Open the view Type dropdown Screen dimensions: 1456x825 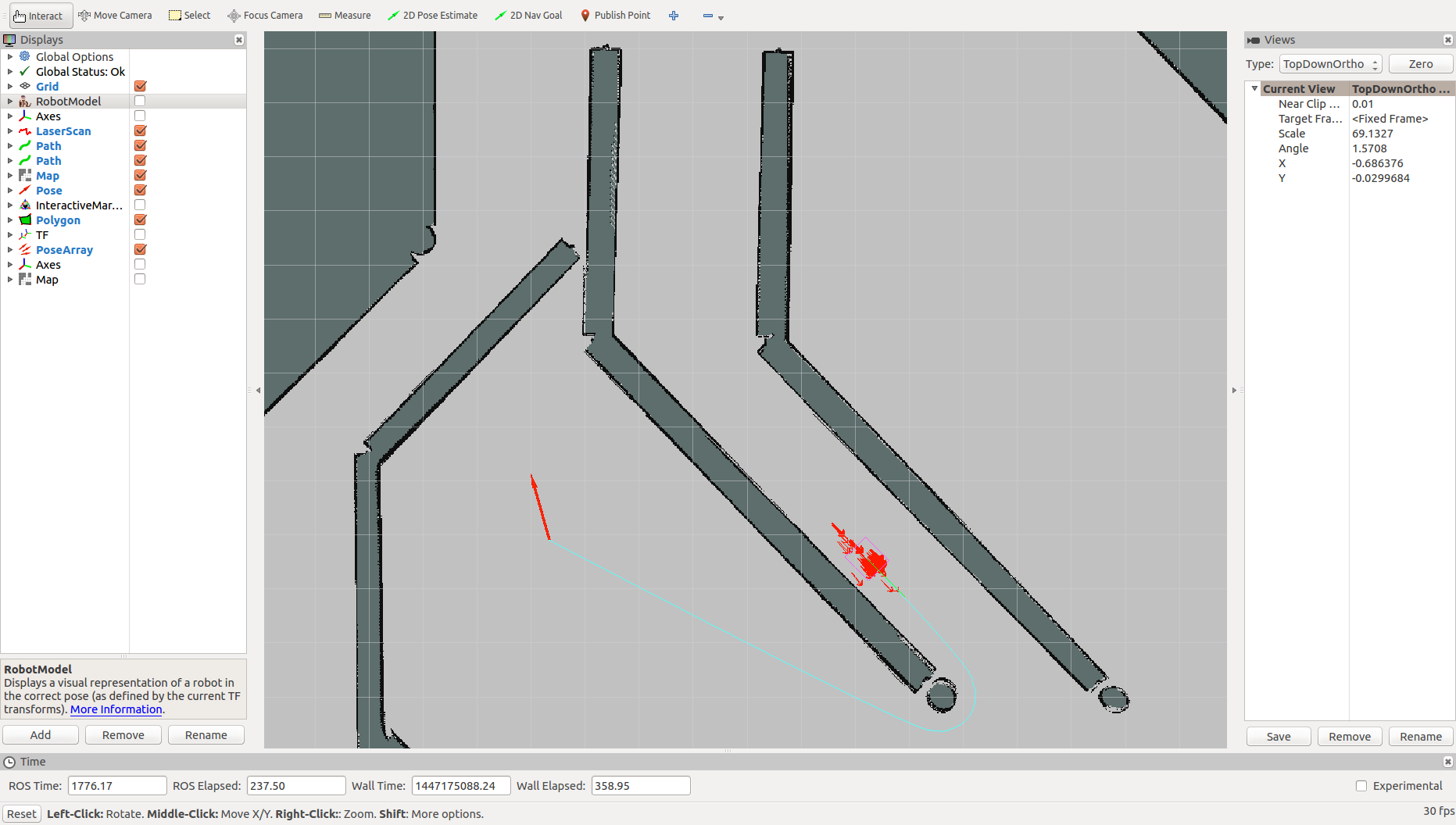pos(1330,64)
